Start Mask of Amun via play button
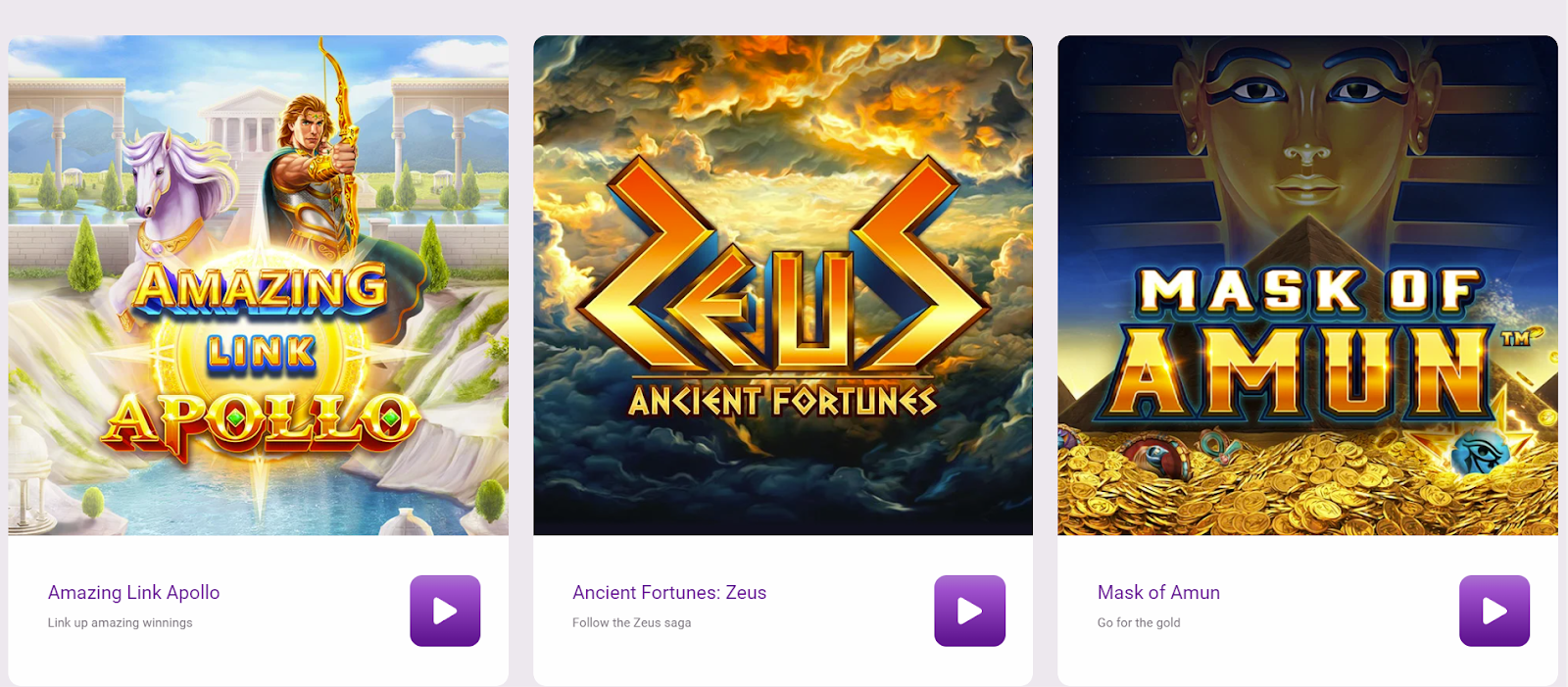The image size is (1568, 687). click(1494, 611)
